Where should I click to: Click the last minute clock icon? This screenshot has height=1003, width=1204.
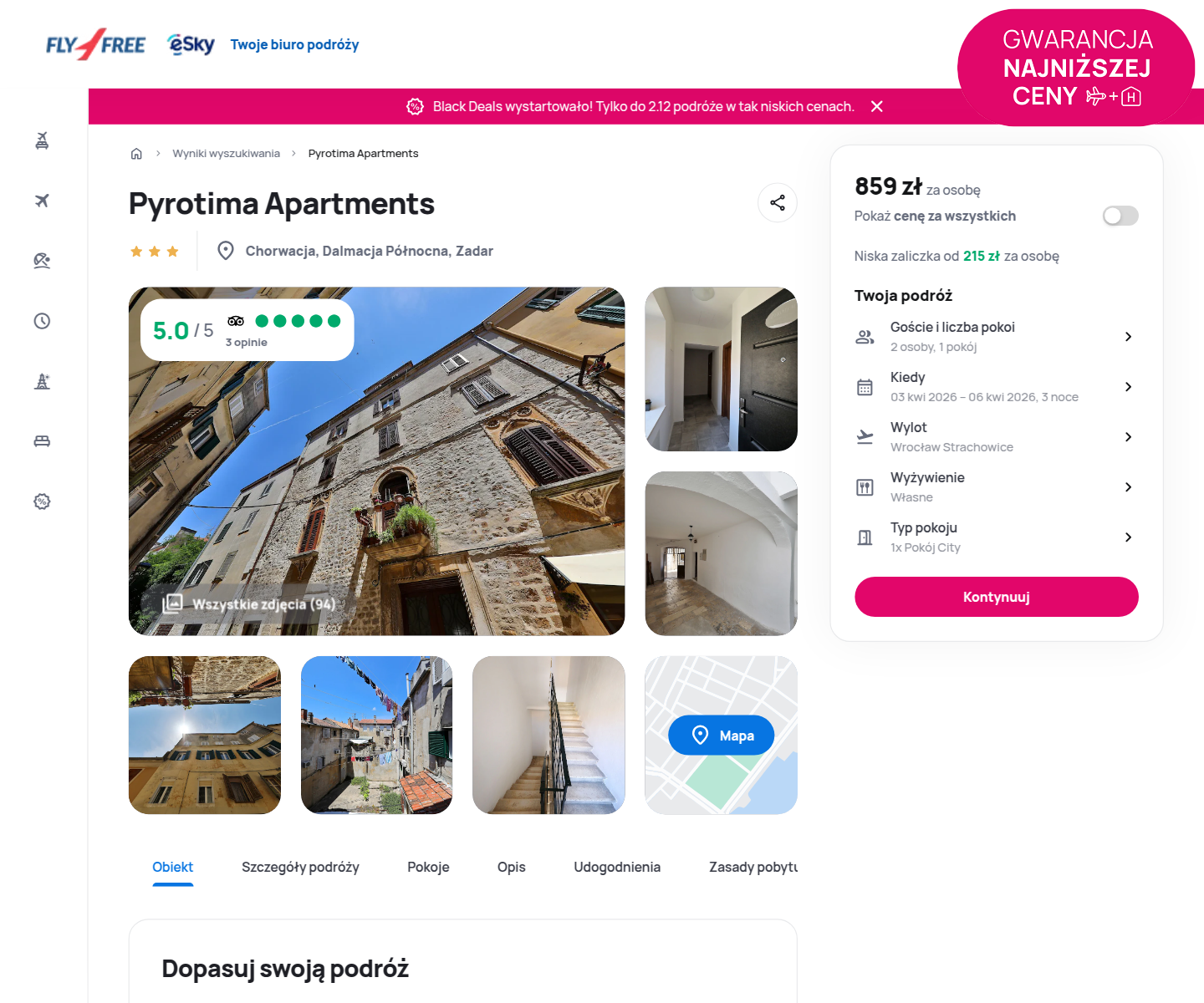click(x=42, y=321)
